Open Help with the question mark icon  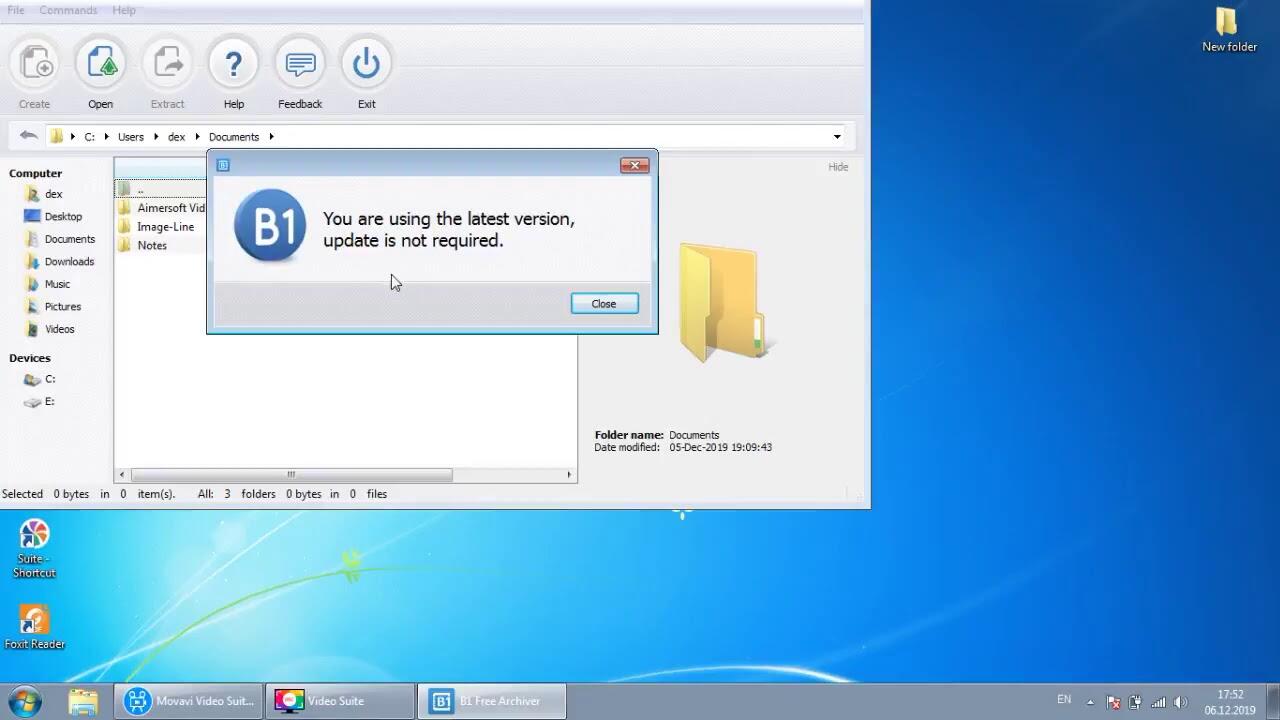coord(233,64)
